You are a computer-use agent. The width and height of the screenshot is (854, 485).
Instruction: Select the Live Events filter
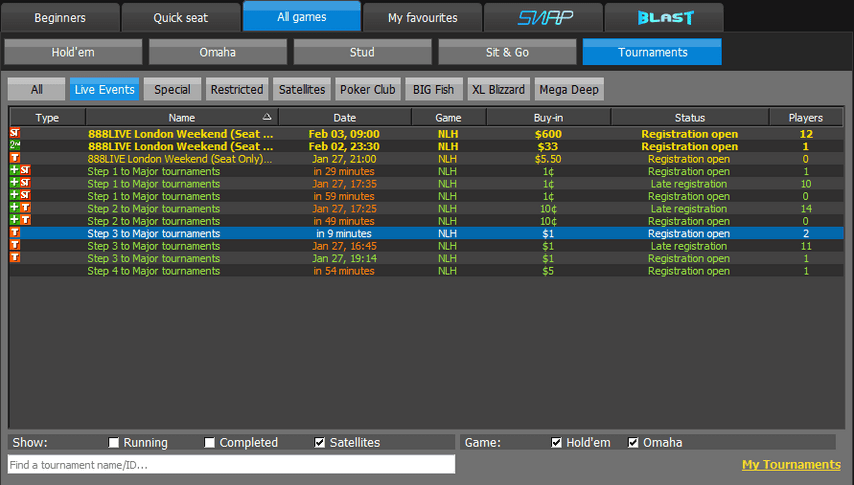pos(105,89)
